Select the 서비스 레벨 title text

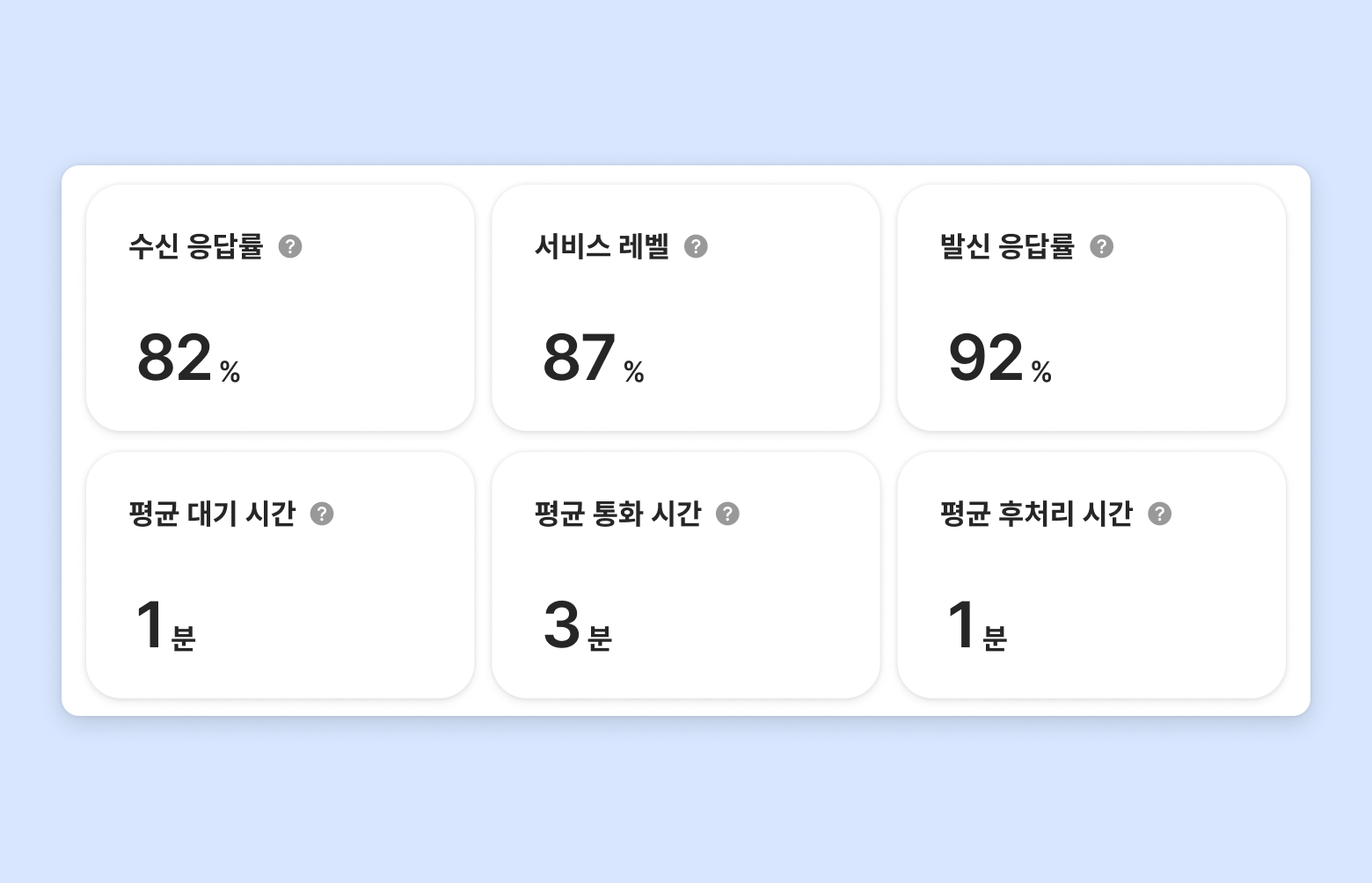[x=602, y=246]
